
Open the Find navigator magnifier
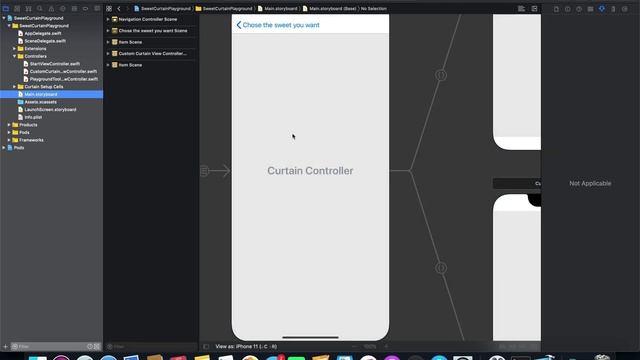tap(40, 9)
